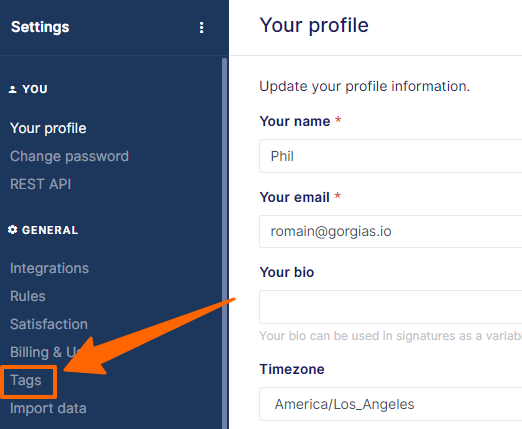
Task: Go to Change password
Action: [69, 156]
